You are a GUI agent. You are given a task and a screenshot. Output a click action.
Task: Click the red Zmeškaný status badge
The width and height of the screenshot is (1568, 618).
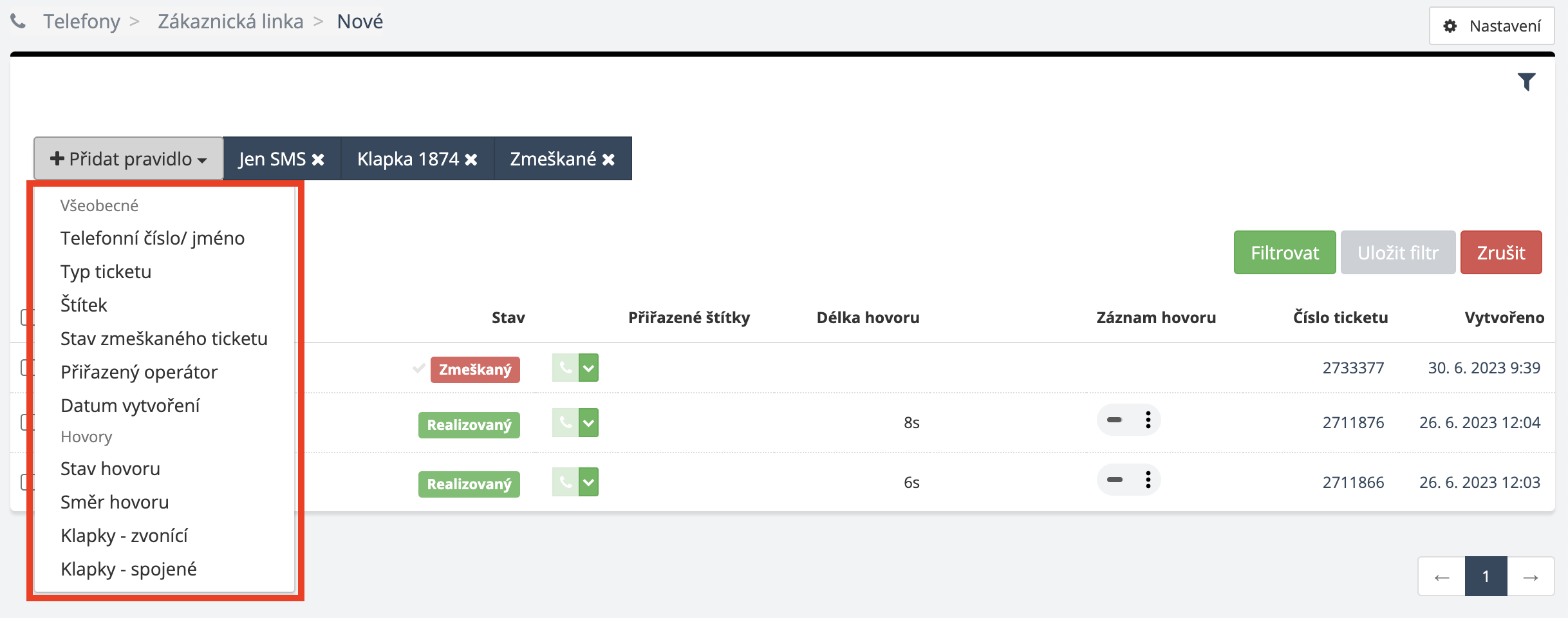[x=475, y=370]
